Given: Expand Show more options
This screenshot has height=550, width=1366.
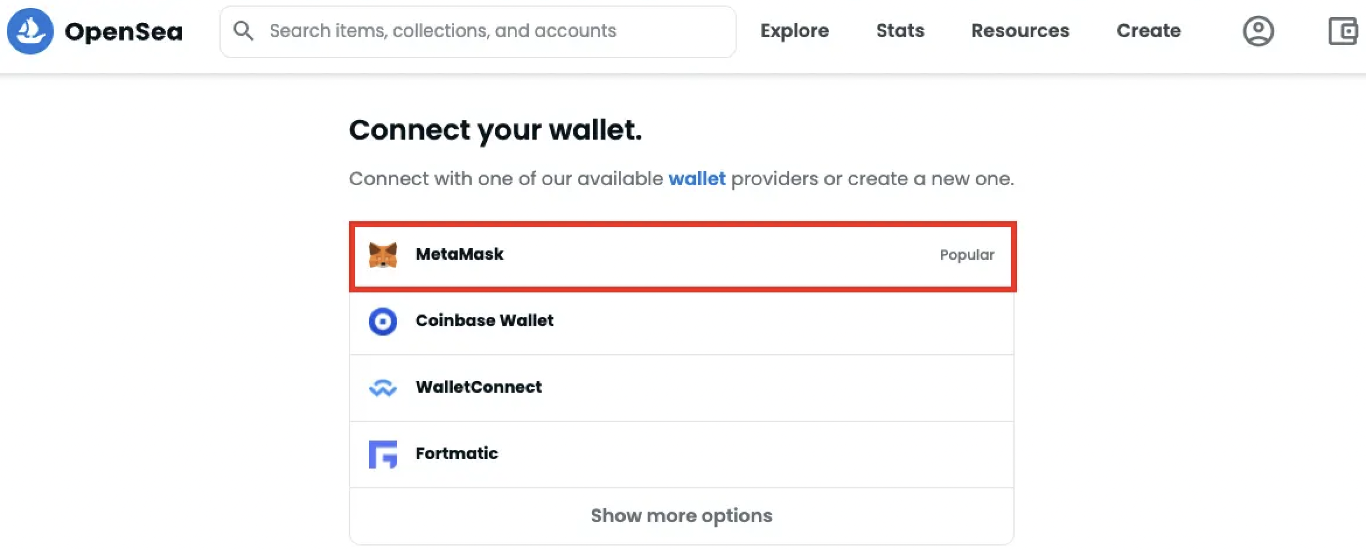Looking at the screenshot, I should click(x=682, y=516).
